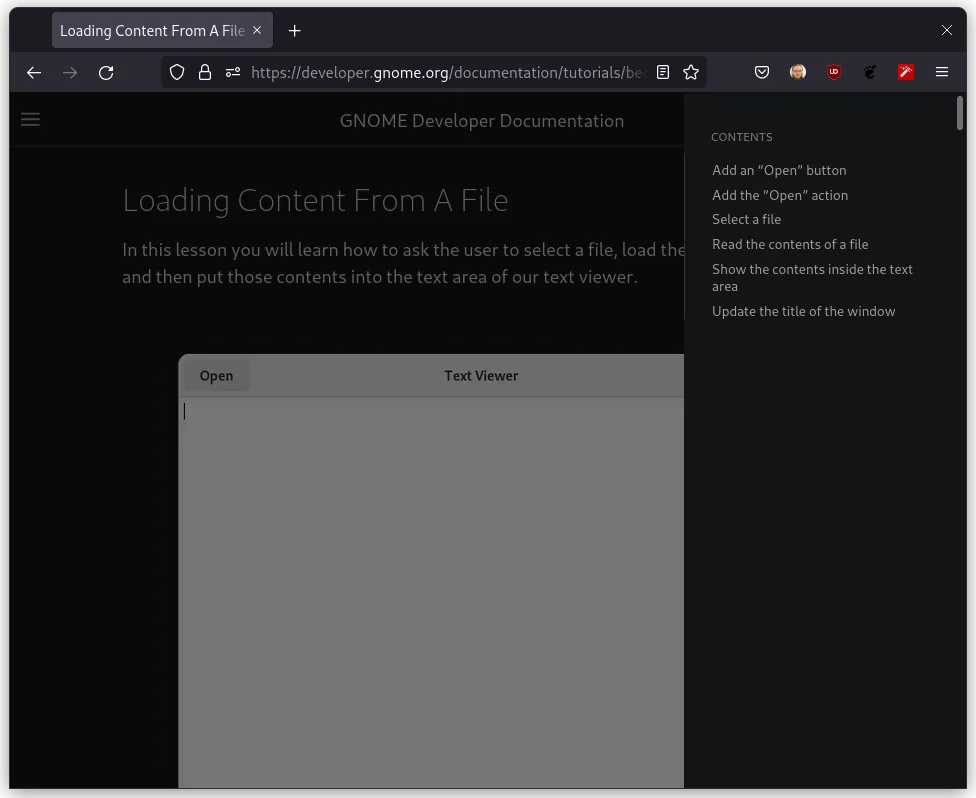The image size is (976, 798).
Task: Open a new browser tab
Action: coord(294,31)
